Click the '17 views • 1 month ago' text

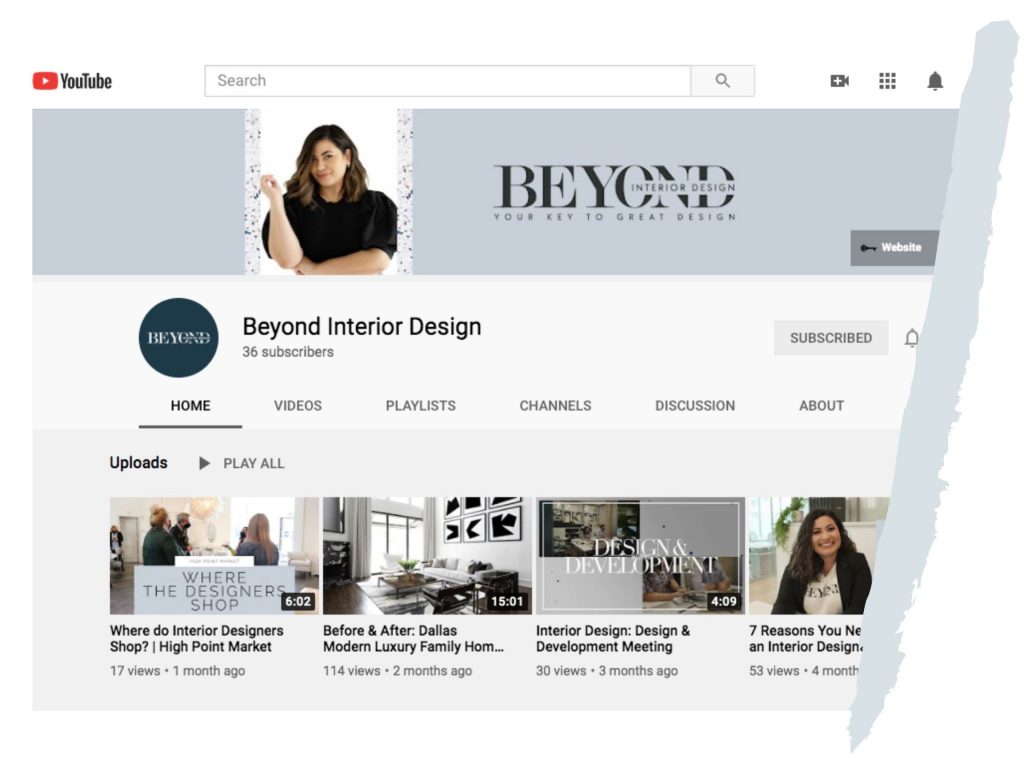click(178, 671)
